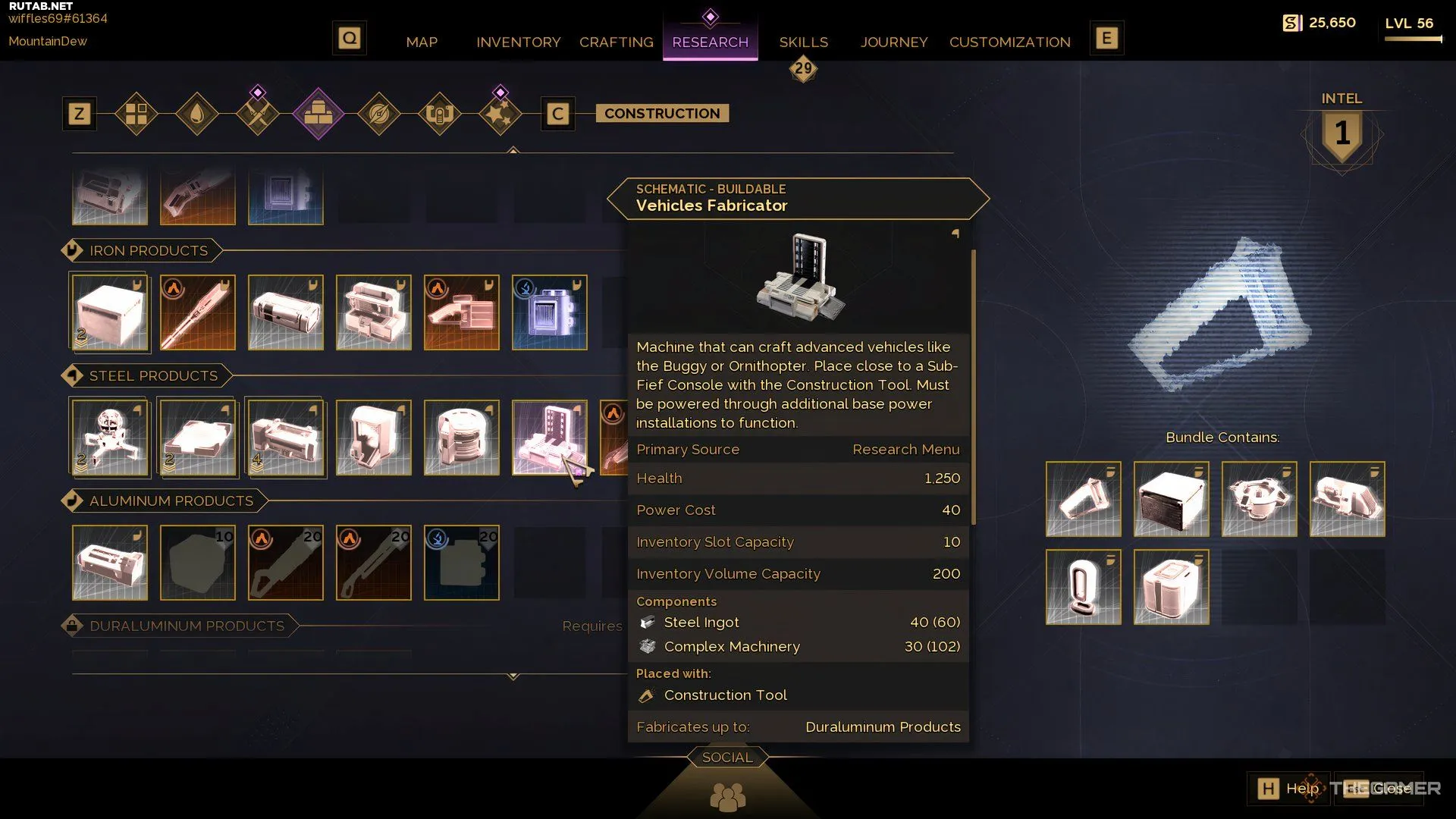Open the water drop research category
This screenshot has height=819, width=1456.
pyautogui.click(x=197, y=114)
